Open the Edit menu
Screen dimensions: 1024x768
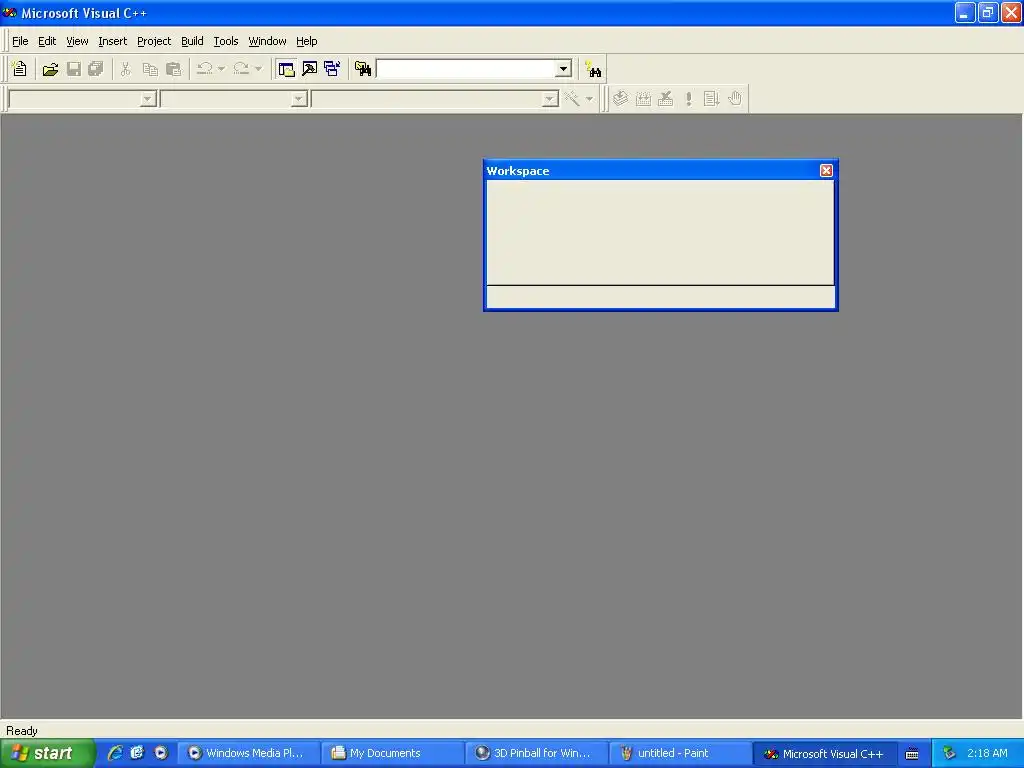click(x=47, y=41)
